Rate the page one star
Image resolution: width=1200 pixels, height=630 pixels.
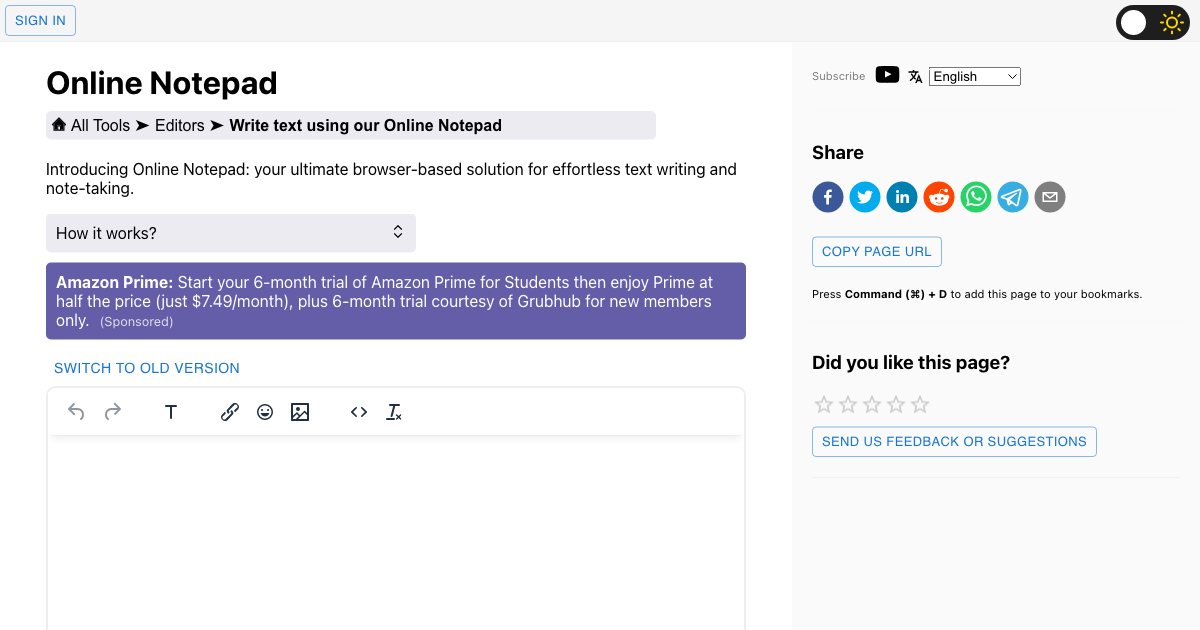824,405
